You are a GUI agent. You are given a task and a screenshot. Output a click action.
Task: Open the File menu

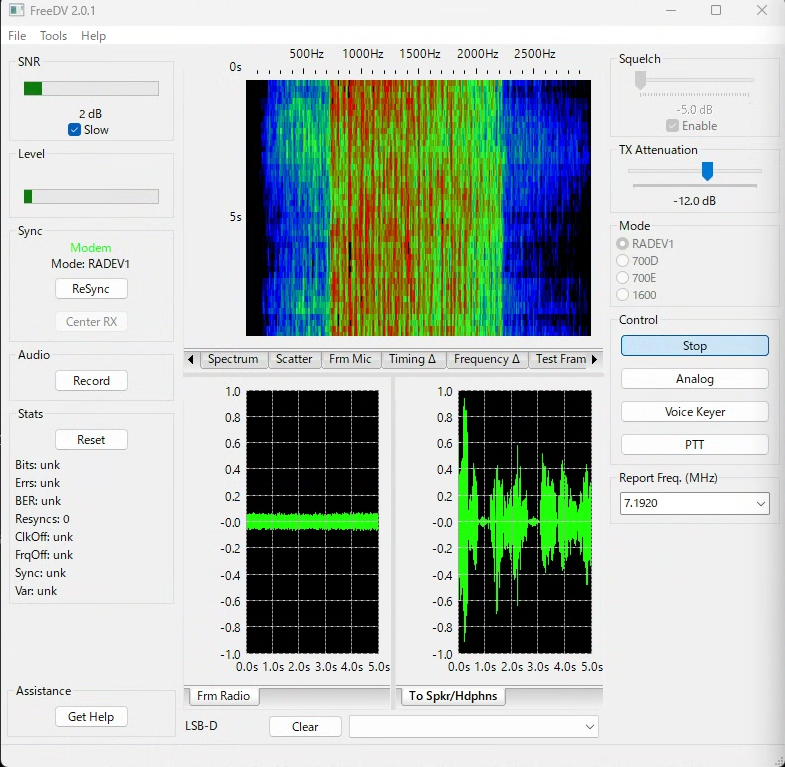click(17, 36)
